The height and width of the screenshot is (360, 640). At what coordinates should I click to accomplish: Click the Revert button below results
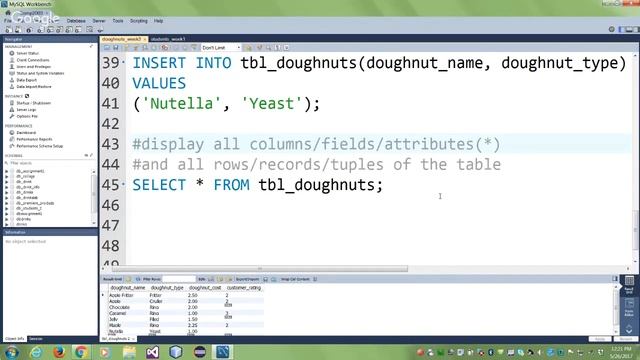coord(625,339)
